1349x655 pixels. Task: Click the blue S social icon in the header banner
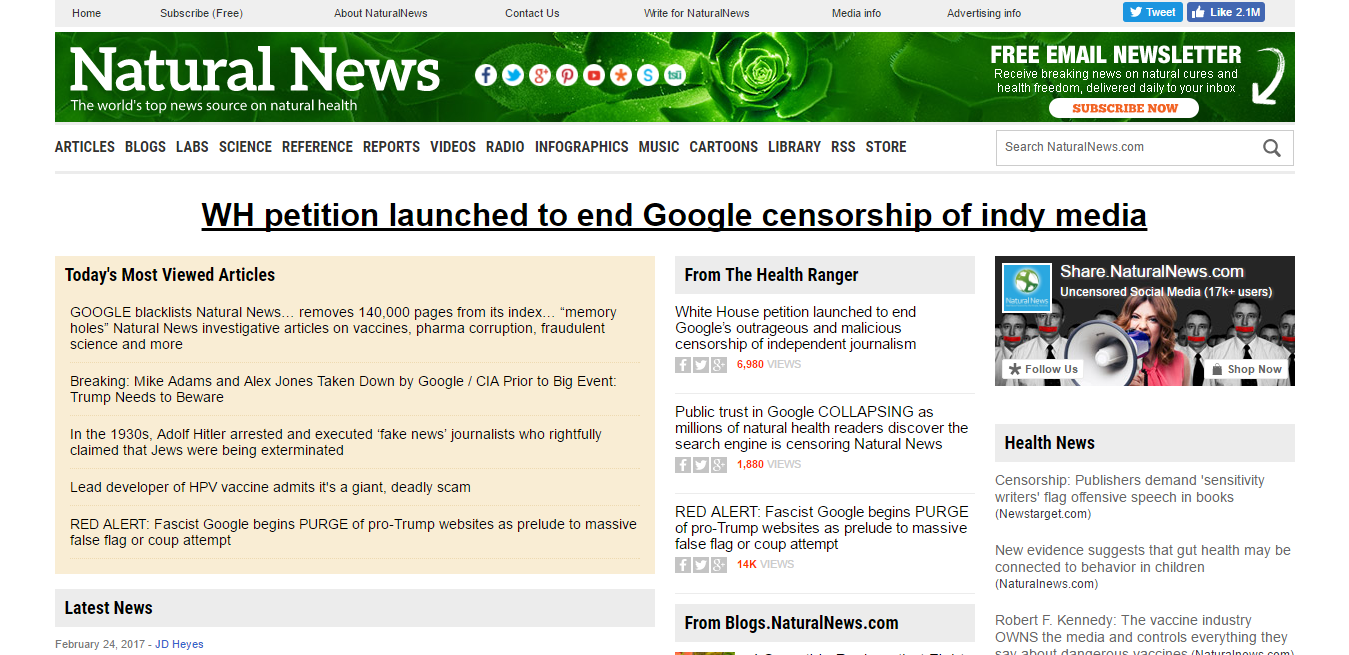648,75
